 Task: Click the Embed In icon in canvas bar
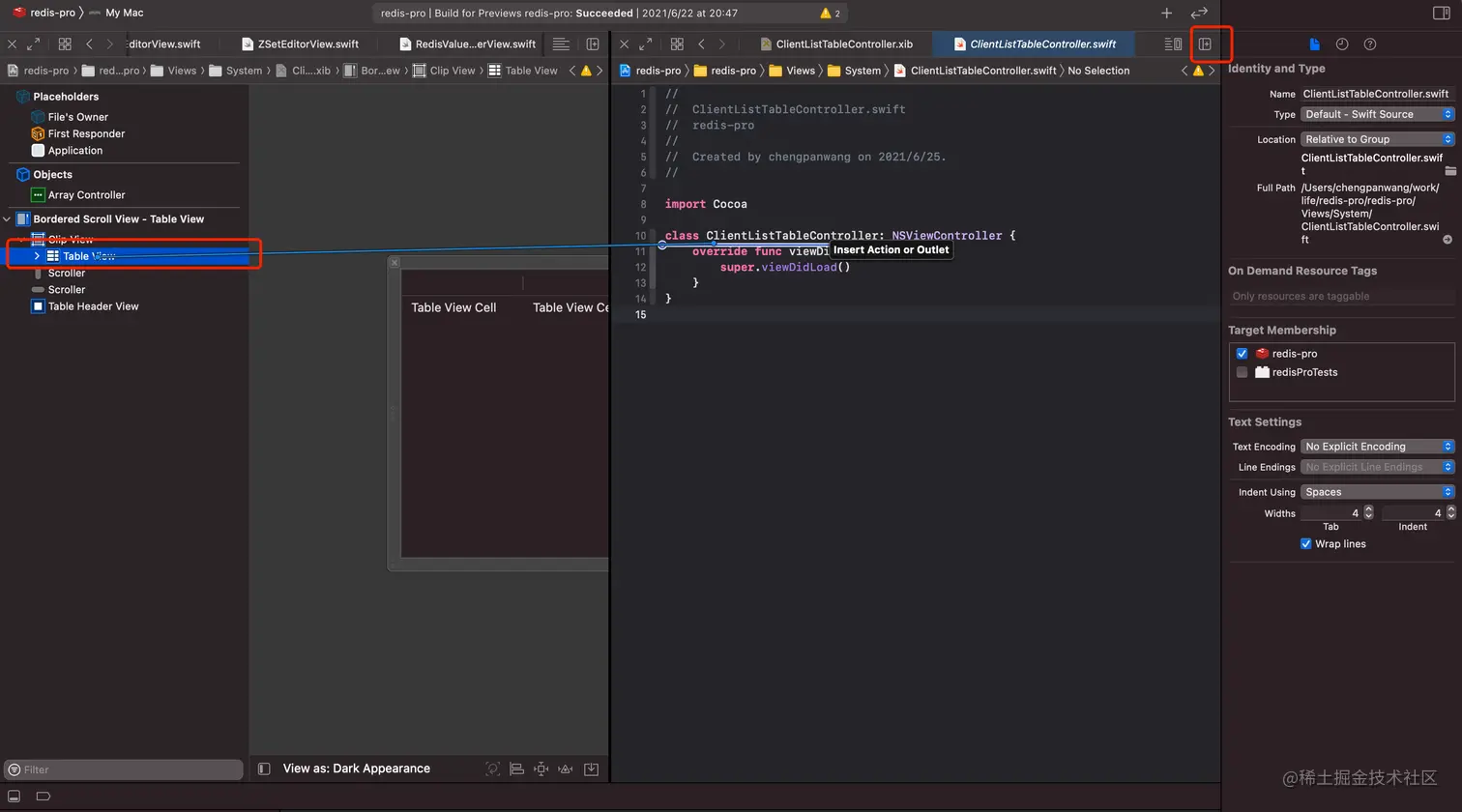tap(591, 769)
